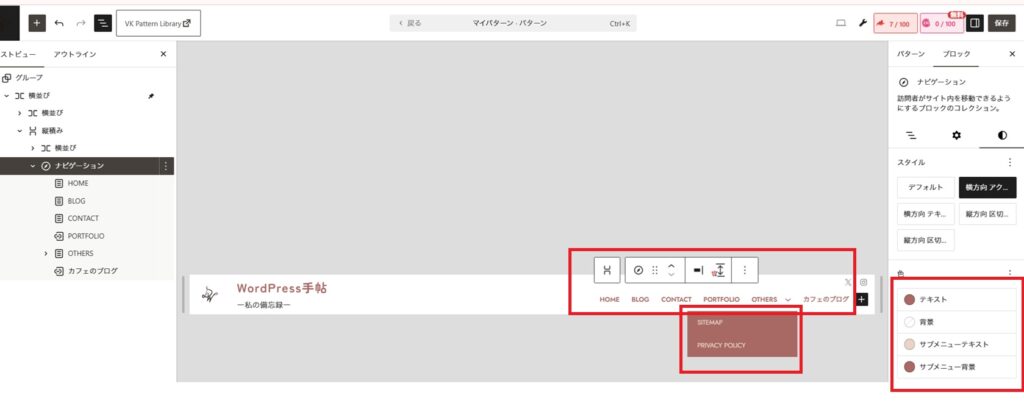Change vertical alignment in block toolbar
The height and width of the screenshot is (409, 1024).
coord(720,270)
